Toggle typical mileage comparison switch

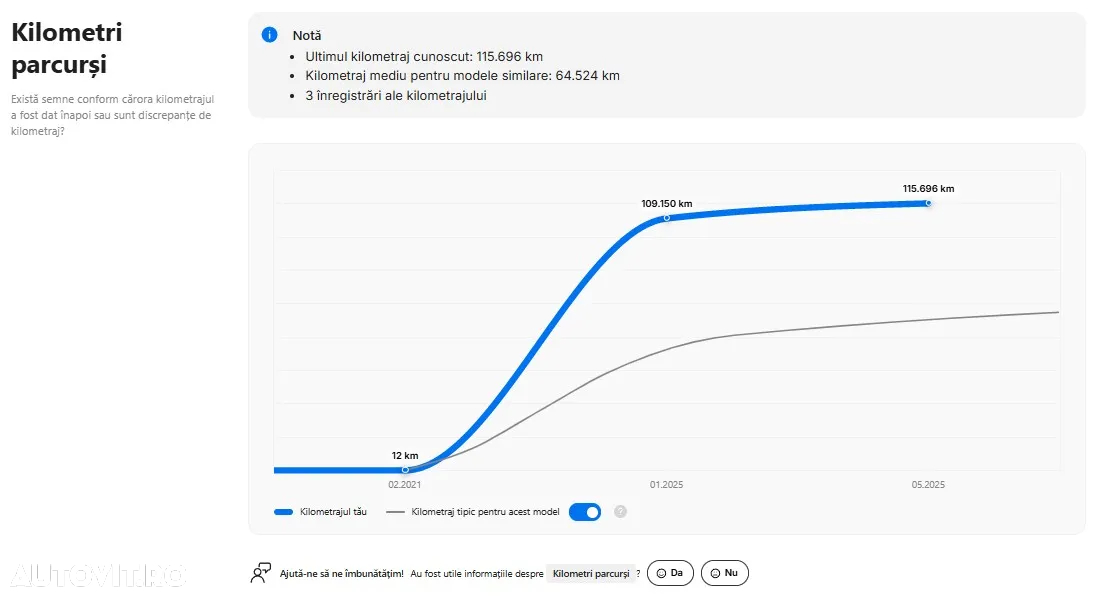pos(584,512)
